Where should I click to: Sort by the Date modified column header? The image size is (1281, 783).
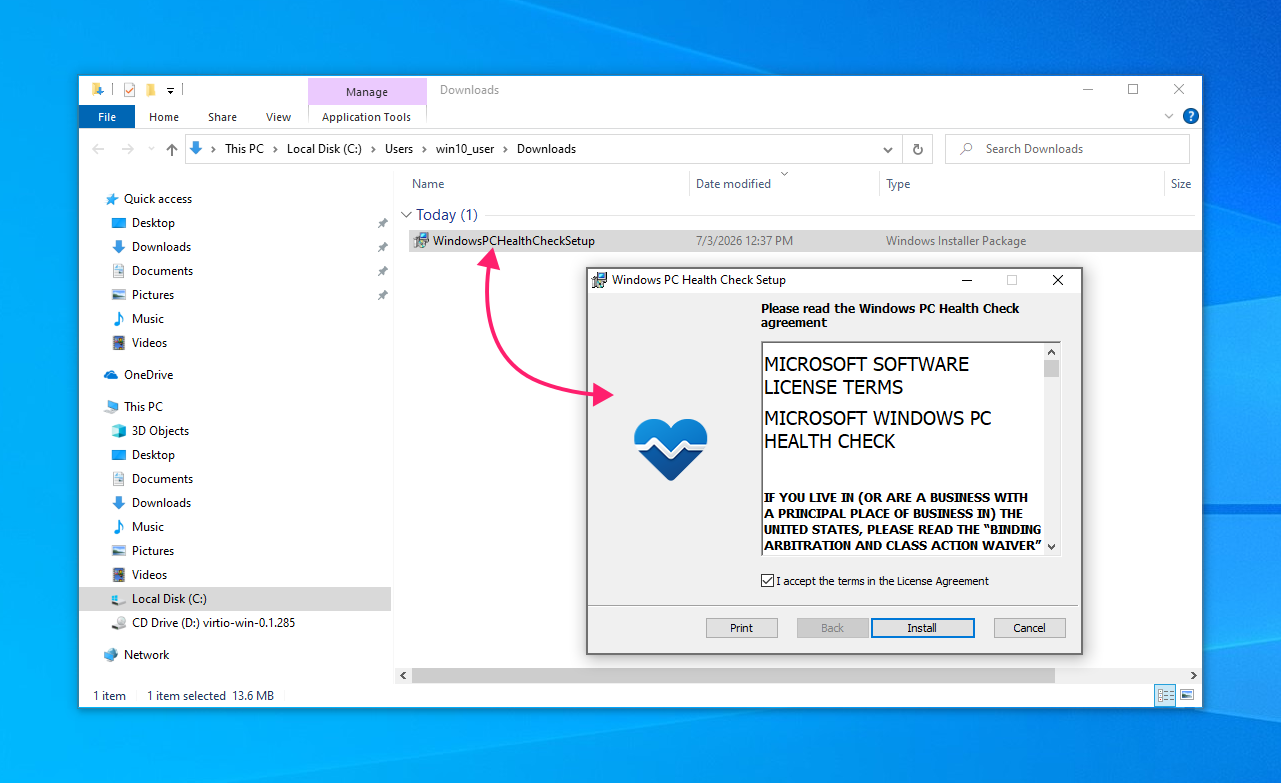(733, 184)
